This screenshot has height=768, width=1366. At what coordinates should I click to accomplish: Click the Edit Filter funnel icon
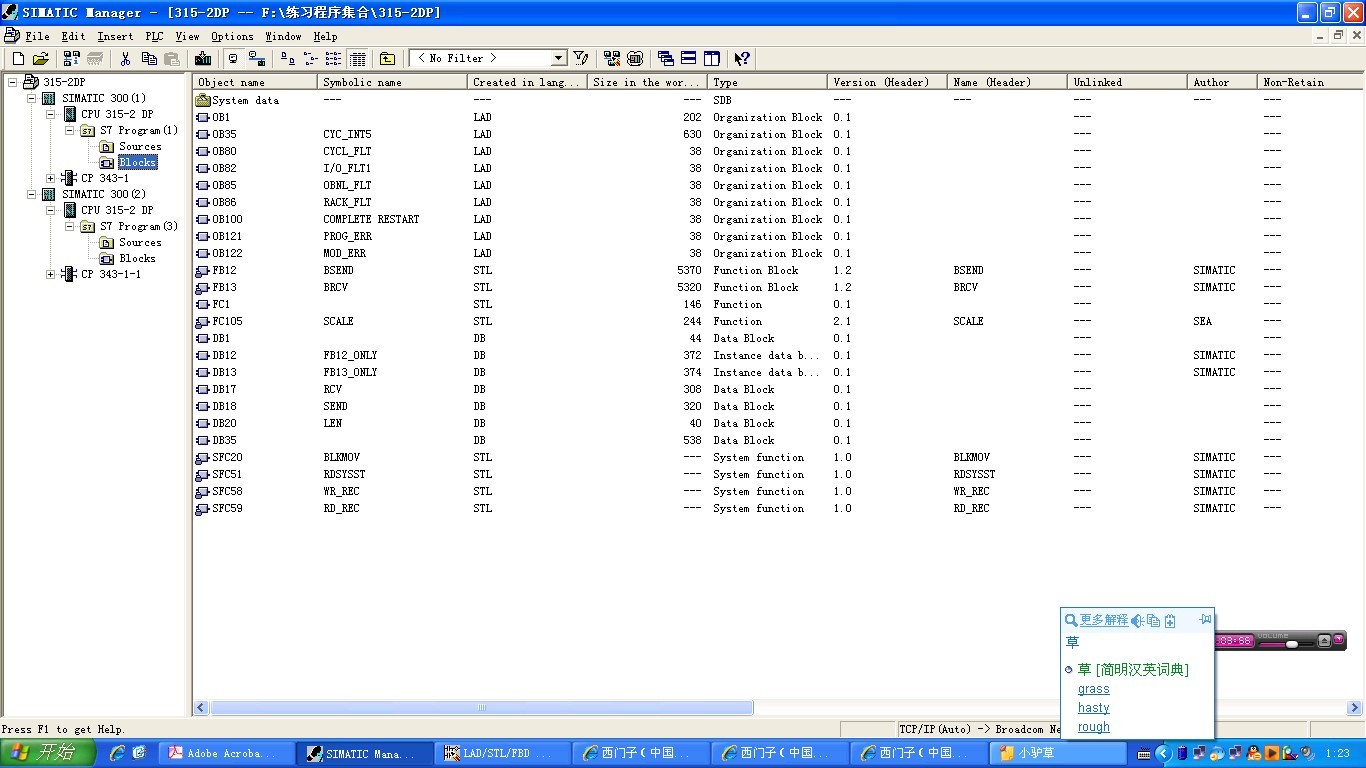tap(580, 59)
